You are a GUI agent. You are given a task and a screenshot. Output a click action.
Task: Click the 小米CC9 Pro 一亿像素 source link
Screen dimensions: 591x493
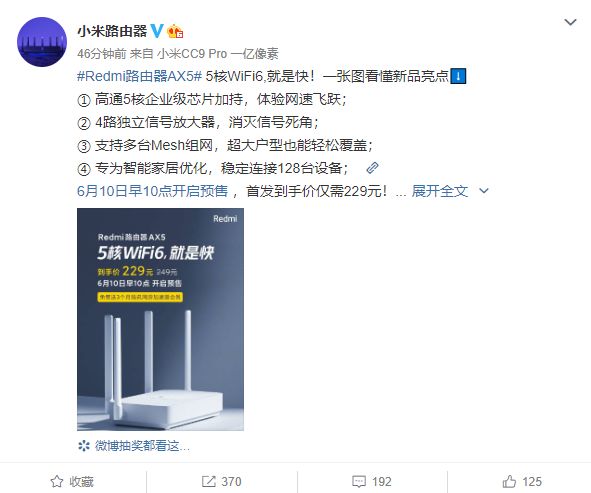pyautogui.click(x=218, y=54)
